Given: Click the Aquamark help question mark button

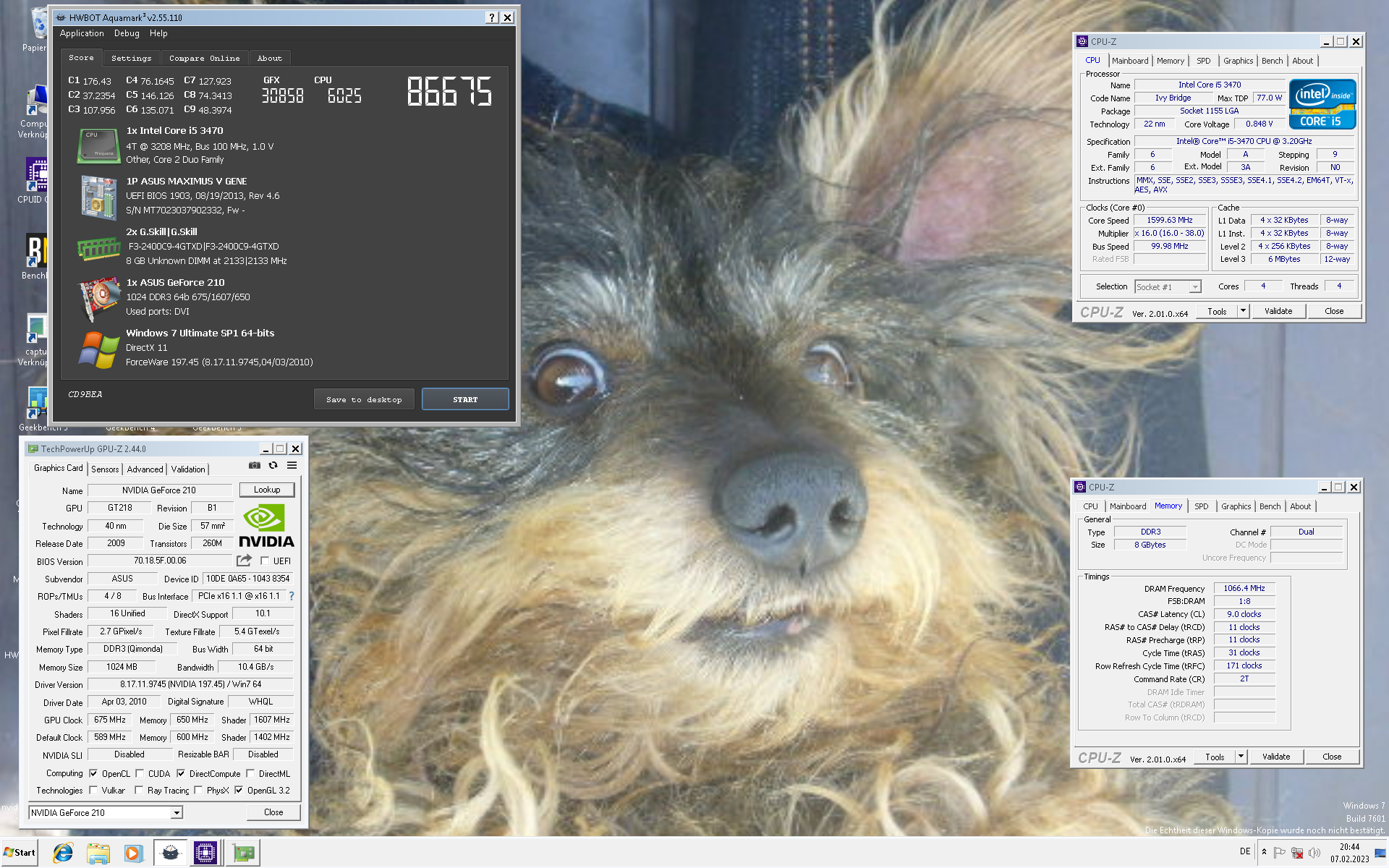Looking at the screenshot, I should (x=492, y=17).
